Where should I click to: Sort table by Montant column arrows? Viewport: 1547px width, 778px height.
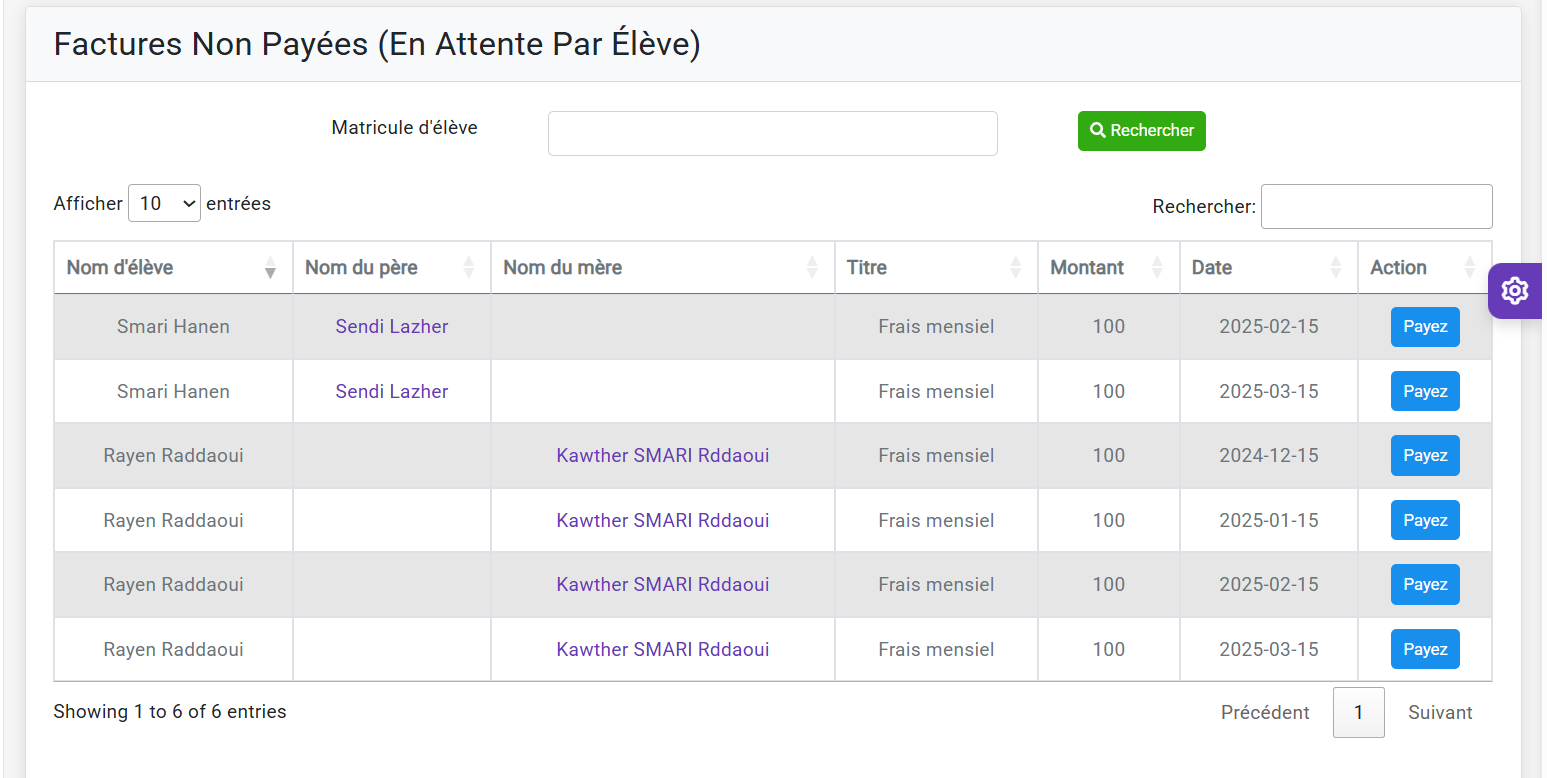[1157, 268]
